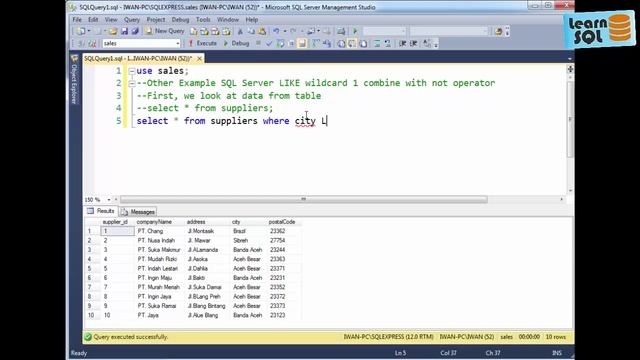640x360 pixels.
Task: Click the Execute button
Action: [202, 43]
